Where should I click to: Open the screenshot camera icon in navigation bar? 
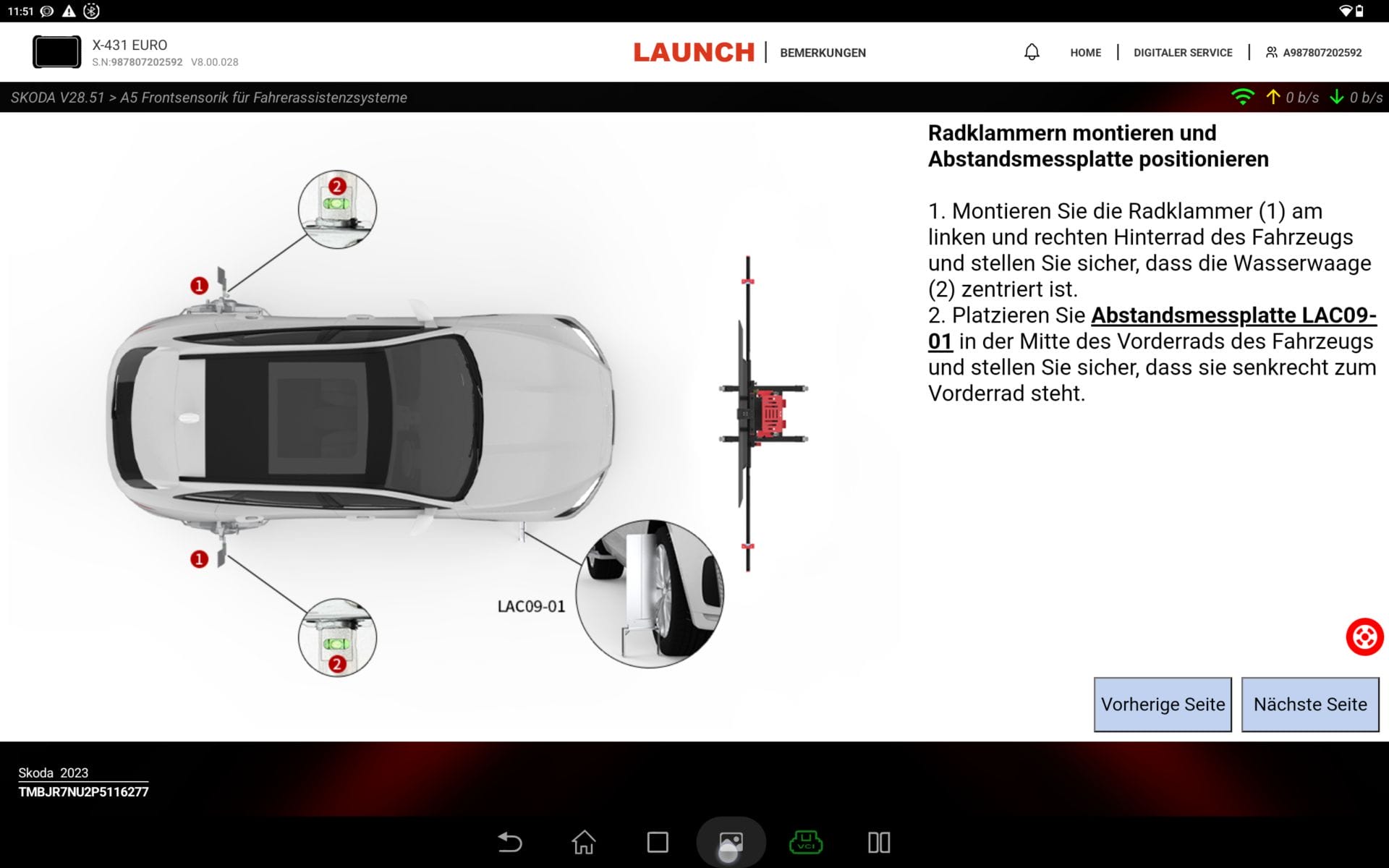(731, 843)
